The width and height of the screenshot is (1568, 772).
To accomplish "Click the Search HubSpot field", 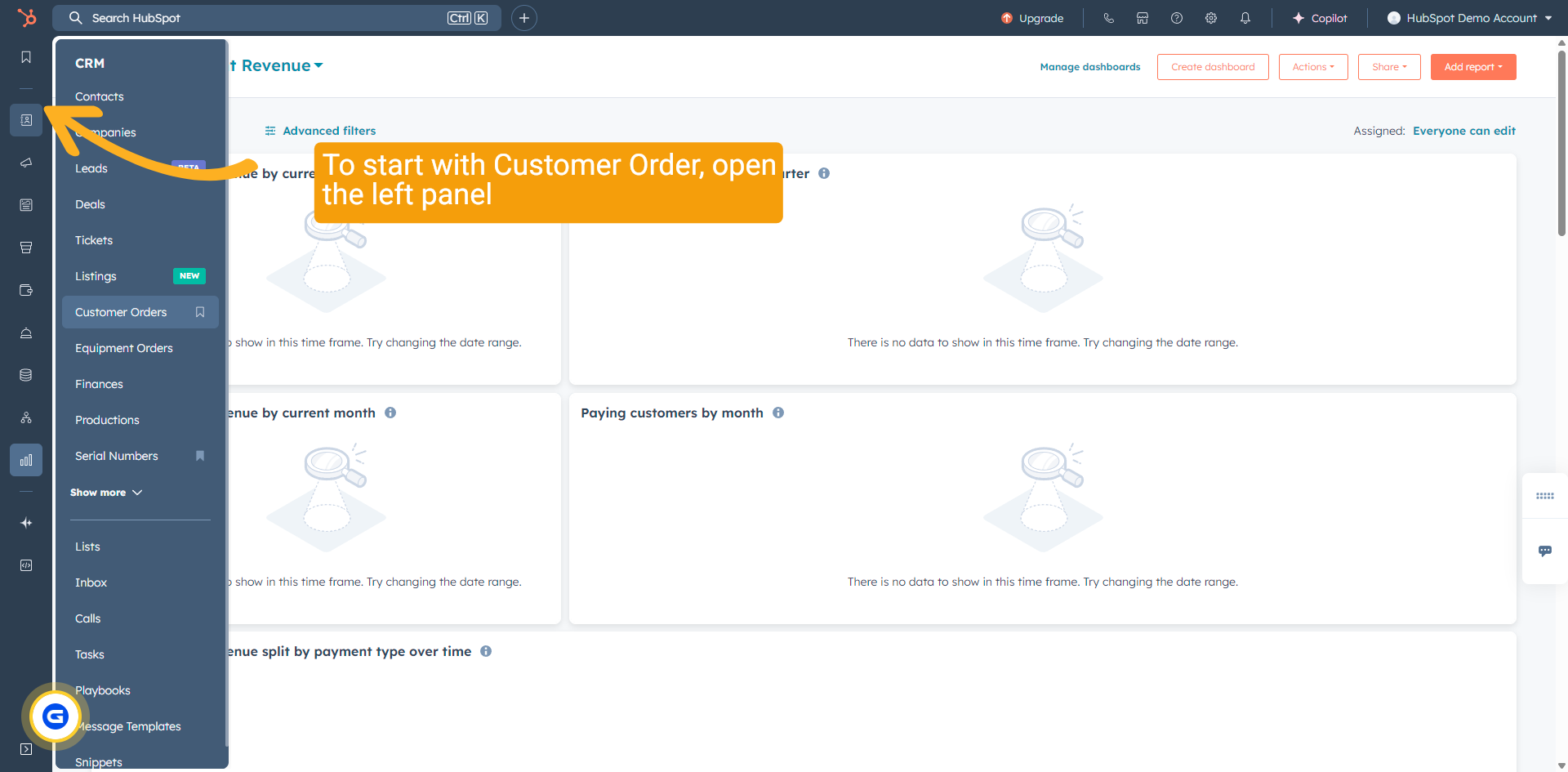I will coord(278,18).
